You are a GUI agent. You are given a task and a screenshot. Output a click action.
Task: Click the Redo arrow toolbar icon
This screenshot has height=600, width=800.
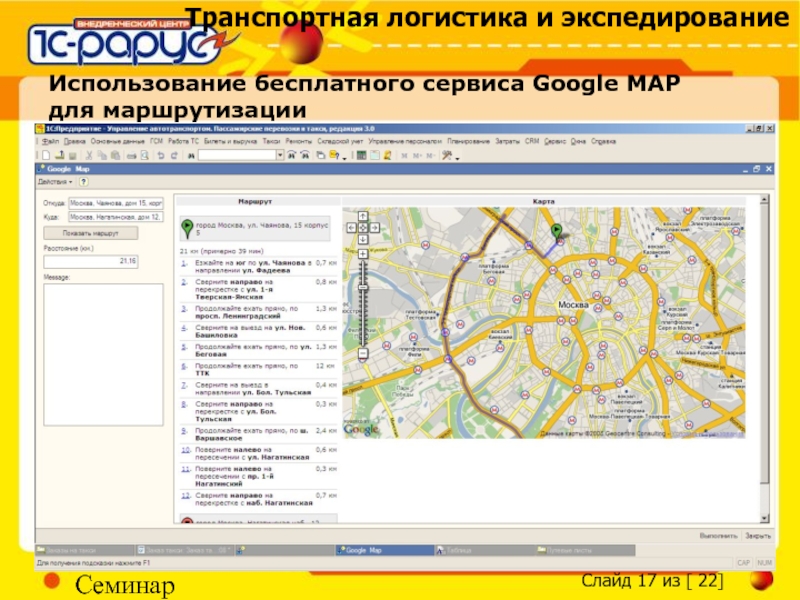[x=174, y=156]
